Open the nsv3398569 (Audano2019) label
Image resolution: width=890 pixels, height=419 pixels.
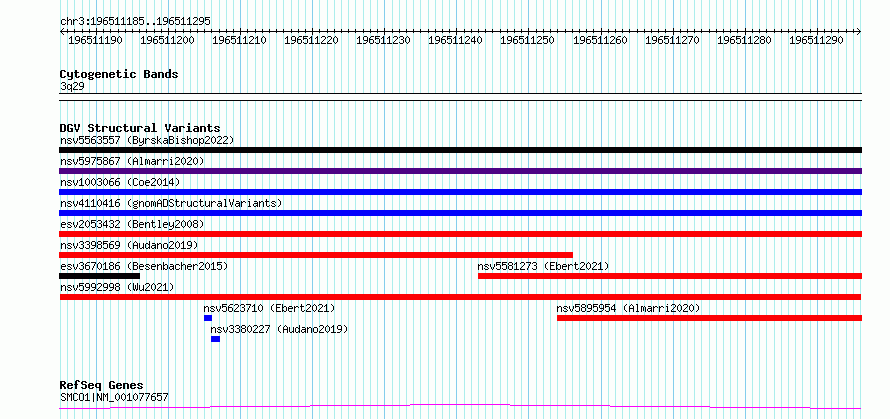129,245
